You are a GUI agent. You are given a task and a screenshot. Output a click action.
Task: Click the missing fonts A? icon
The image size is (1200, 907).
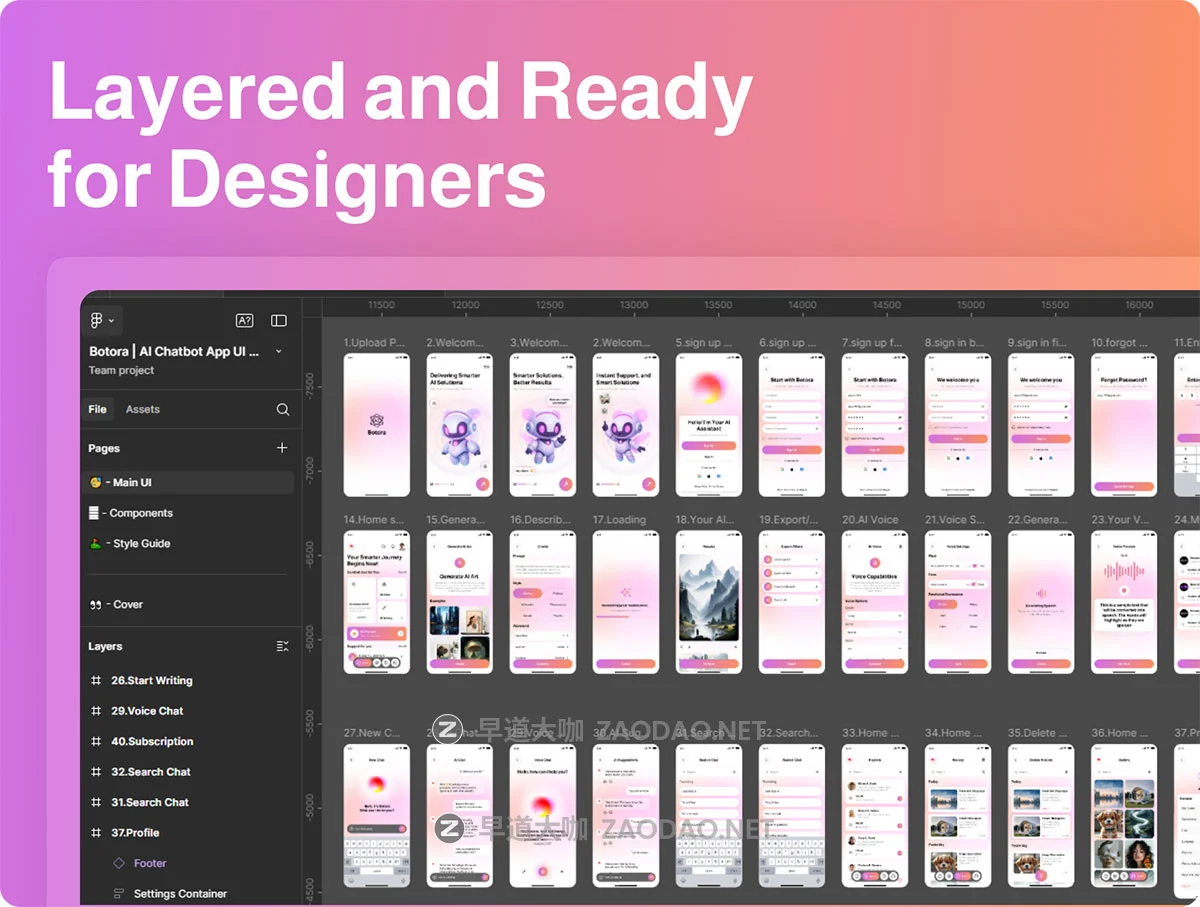244,321
